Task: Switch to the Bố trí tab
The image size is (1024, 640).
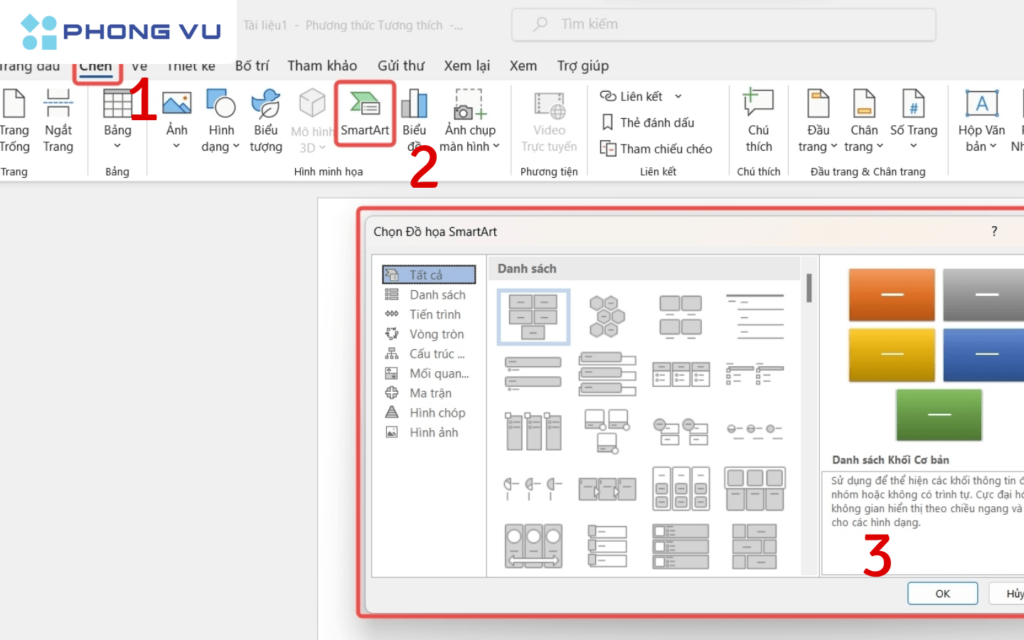Action: (x=253, y=66)
